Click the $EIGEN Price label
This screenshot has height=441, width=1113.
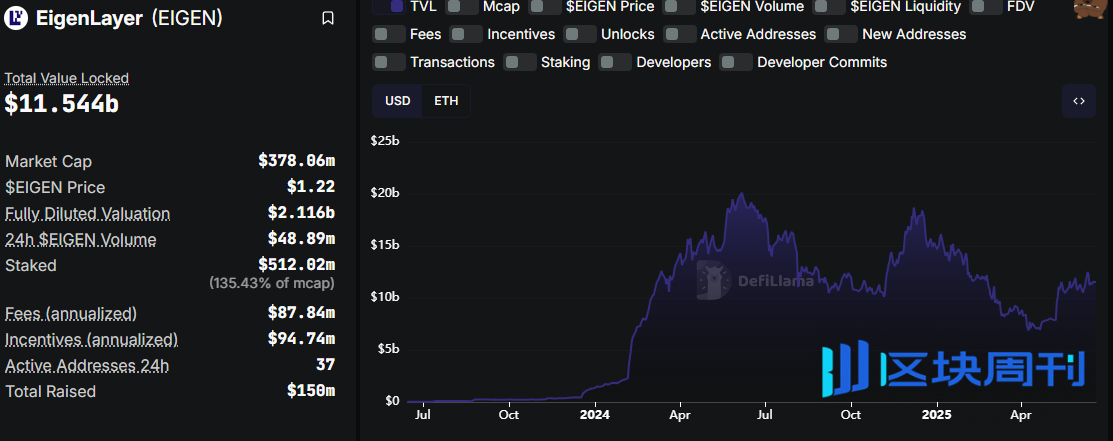[x=55, y=187]
